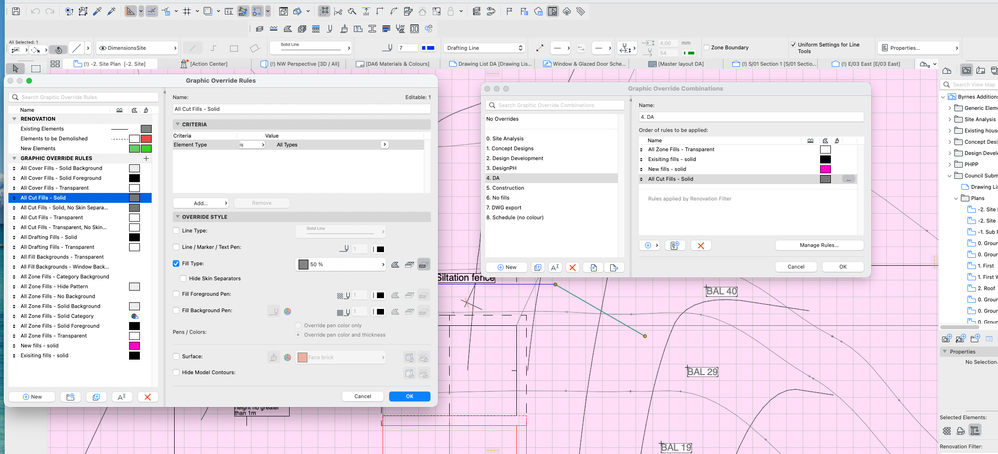The image size is (998, 454).
Task: Open the Properties... dropdown in info box
Action: point(918,48)
